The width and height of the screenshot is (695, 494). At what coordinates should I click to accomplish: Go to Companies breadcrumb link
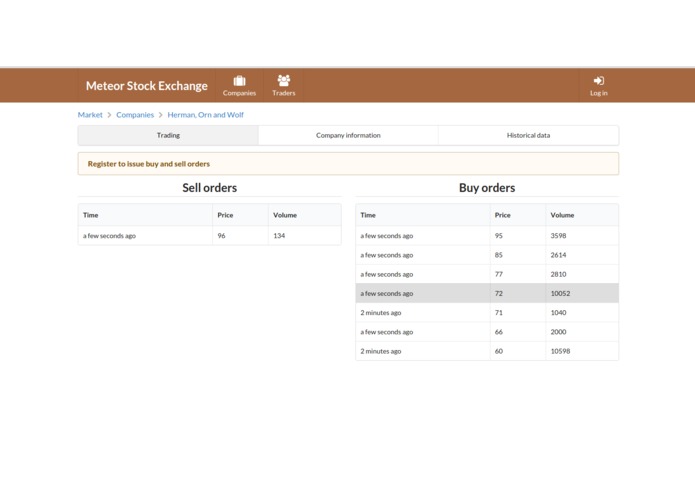(x=135, y=115)
